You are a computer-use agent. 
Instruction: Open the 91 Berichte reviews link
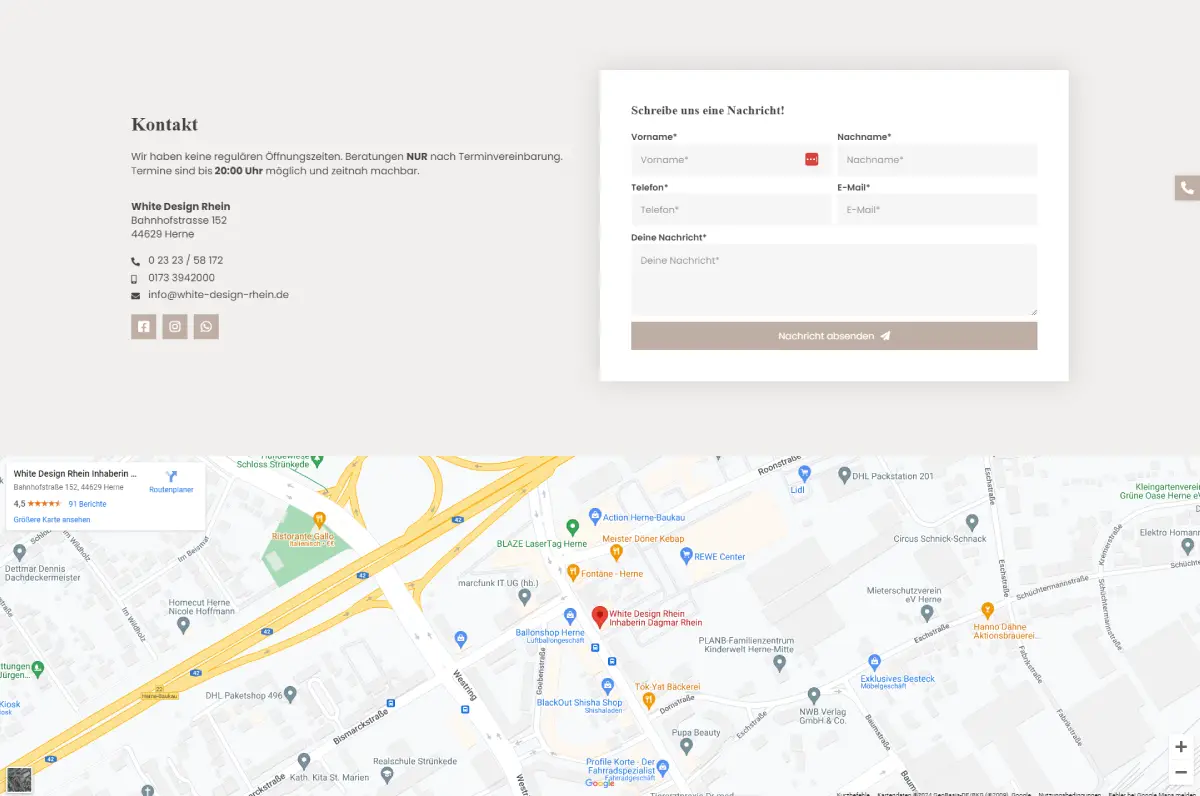(87, 504)
